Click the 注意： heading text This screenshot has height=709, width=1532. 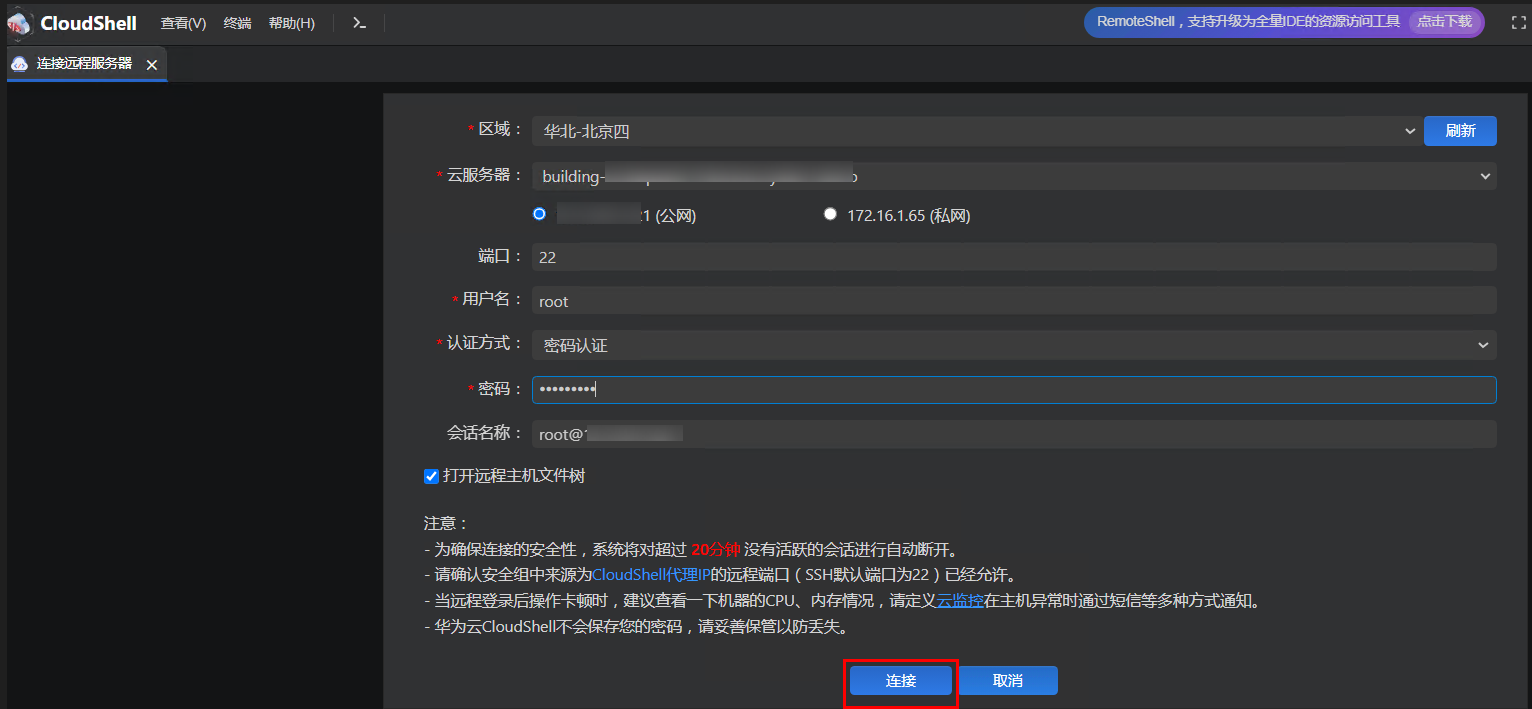pyautogui.click(x=446, y=523)
